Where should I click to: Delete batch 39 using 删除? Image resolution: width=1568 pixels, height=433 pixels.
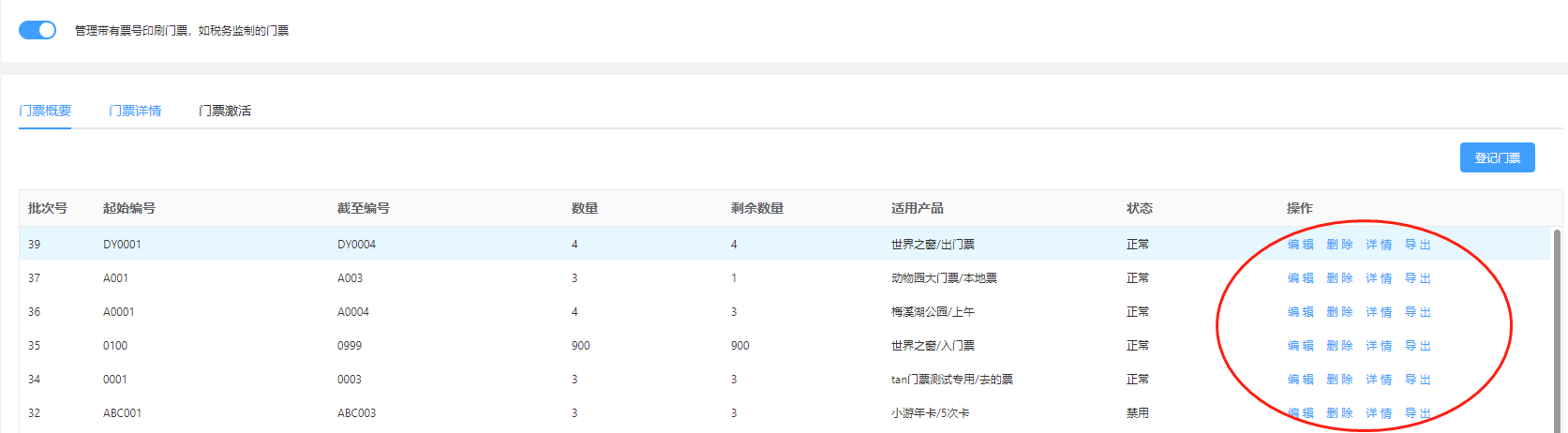pos(1339,245)
